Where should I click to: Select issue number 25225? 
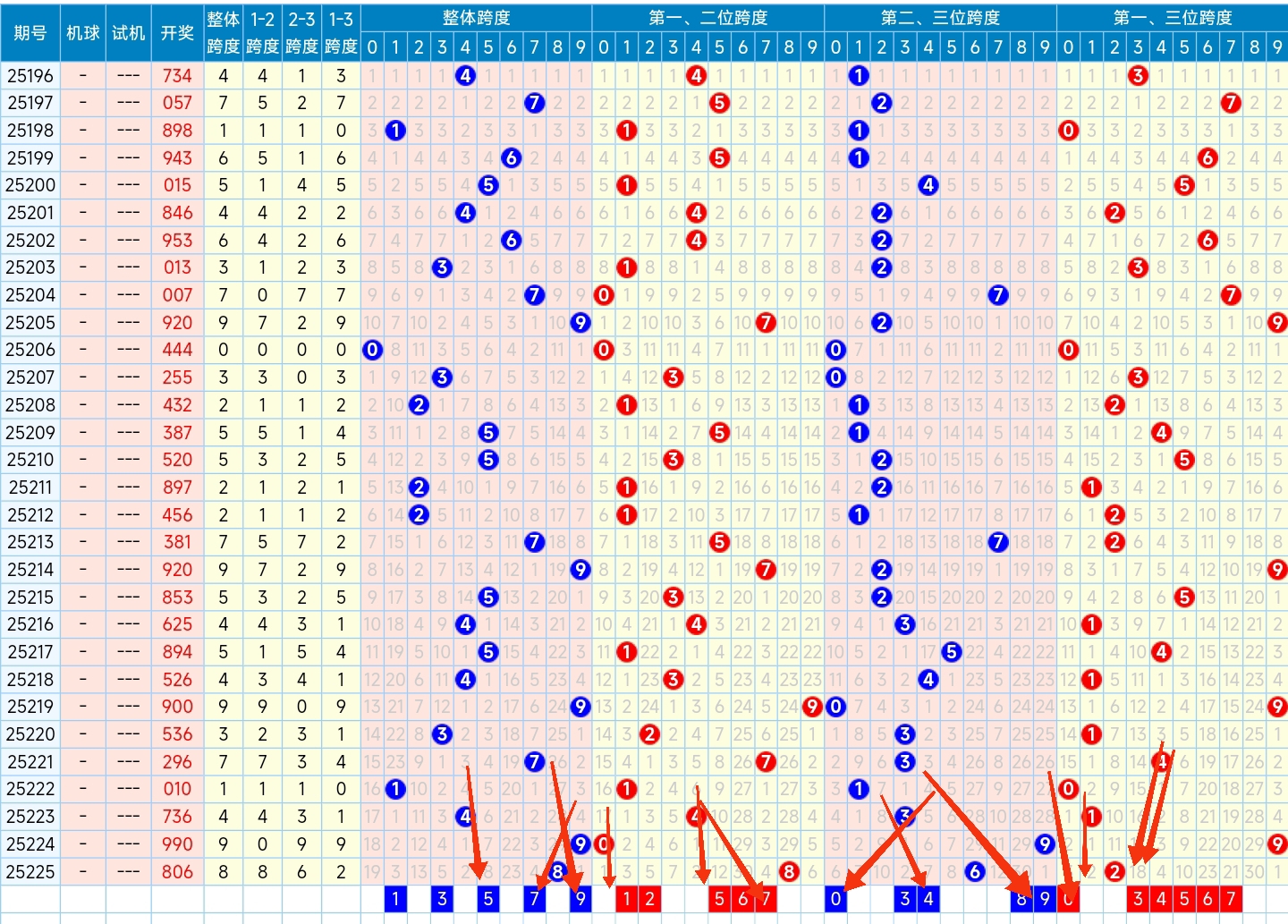pyautogui.click(x=30, y=872)
